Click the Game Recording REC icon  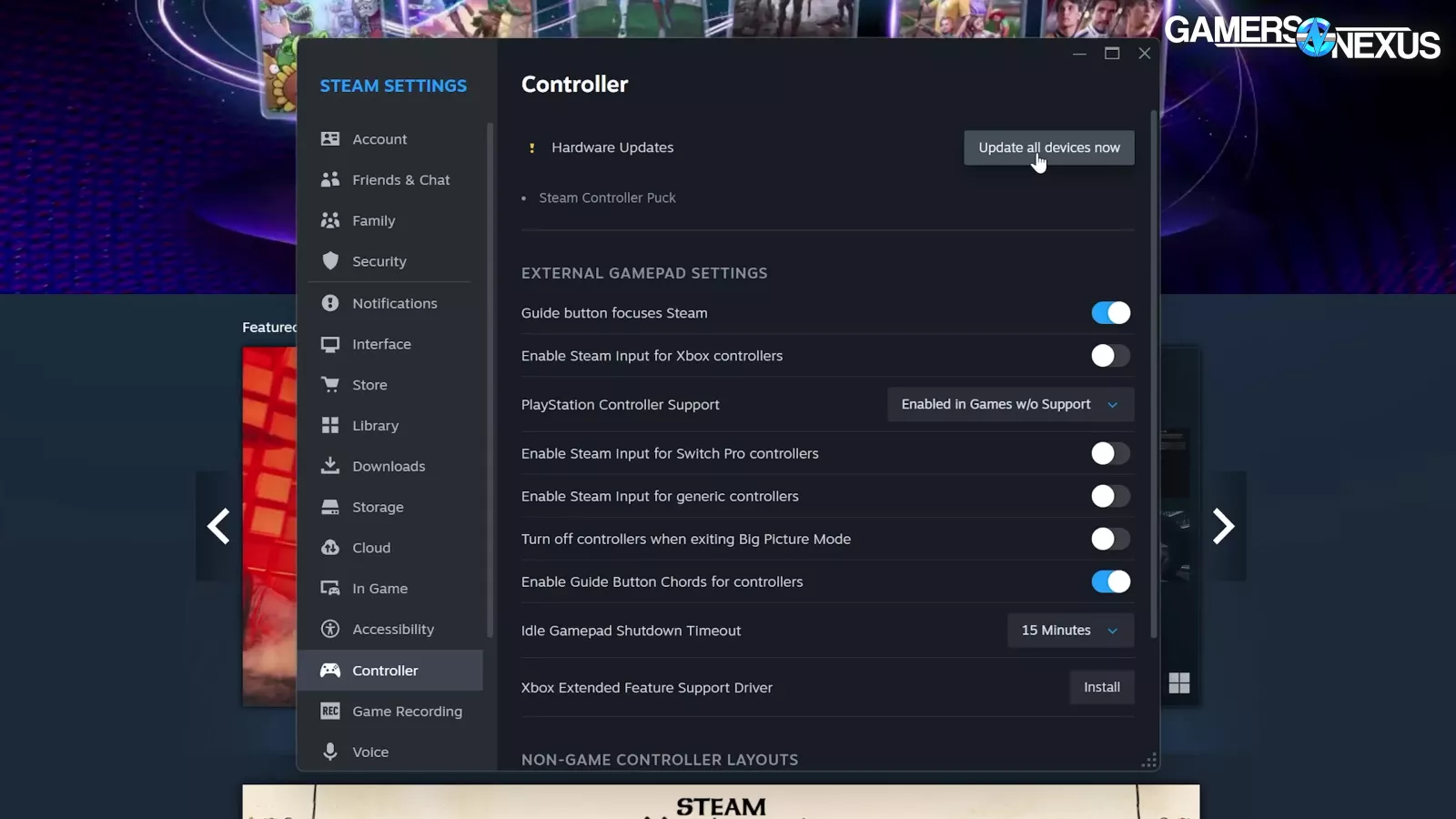tap(330, 711)
